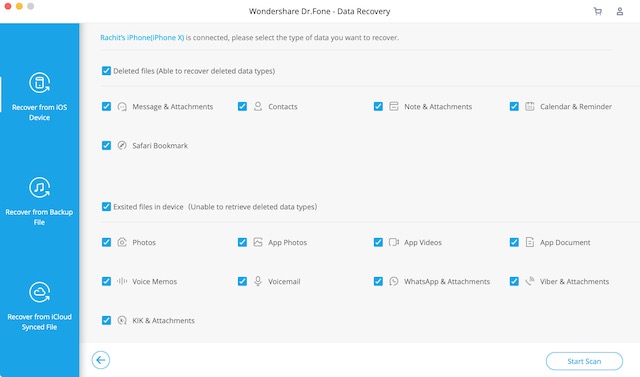
Task: Click the Existed files in device heading text
Action: point(215,207)
